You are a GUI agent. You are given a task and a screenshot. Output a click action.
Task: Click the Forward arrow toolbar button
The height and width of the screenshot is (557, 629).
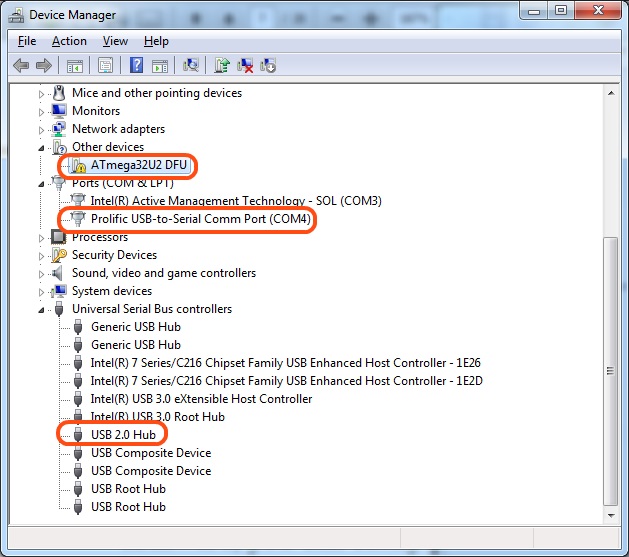pos(44,65)
